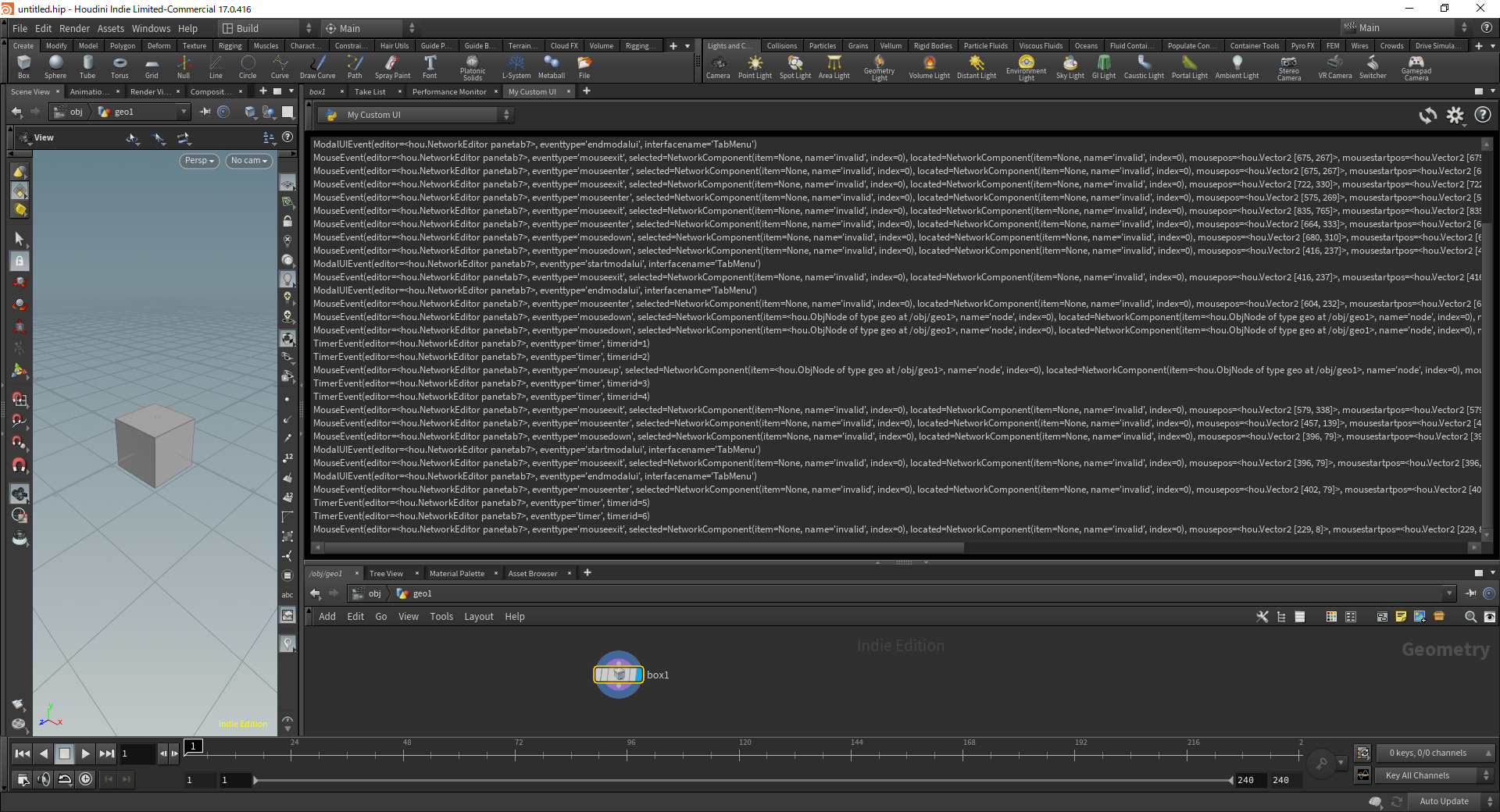Open the No cam camera dropdown
Screen dimensions: 1500x812
click(x=249, y=161)
